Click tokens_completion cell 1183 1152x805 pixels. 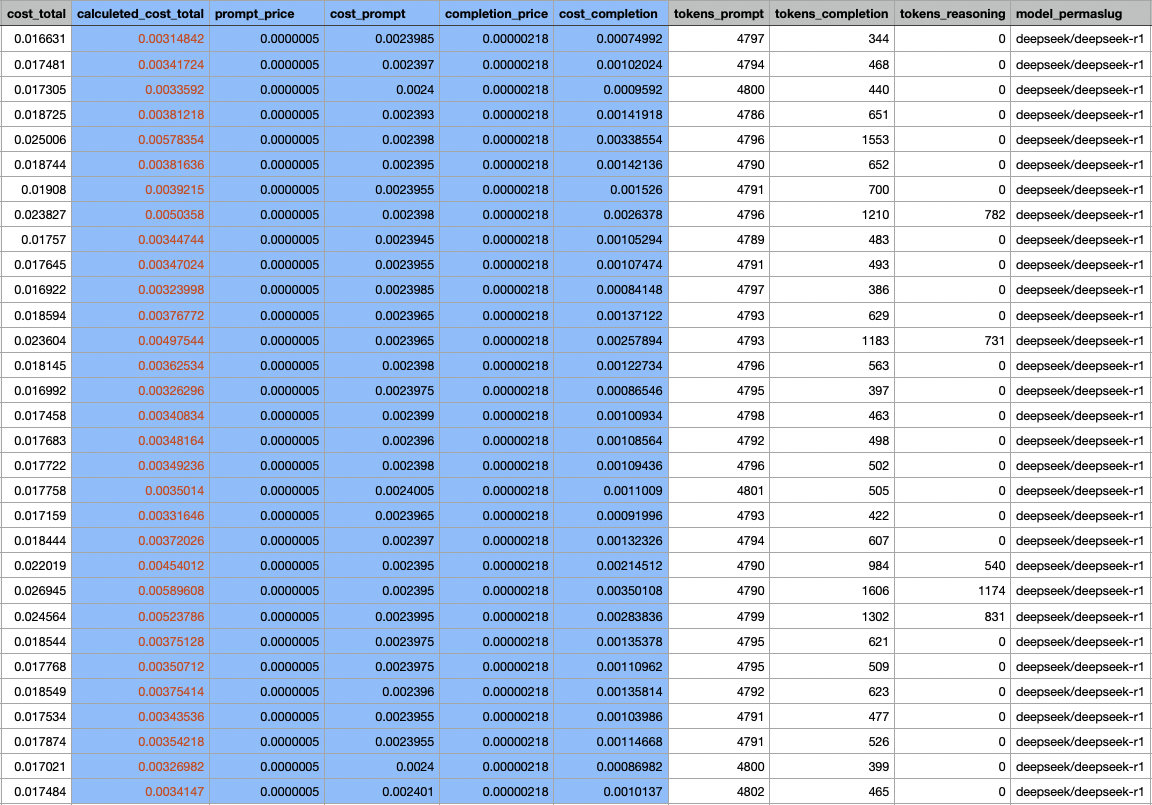[832, 341]
